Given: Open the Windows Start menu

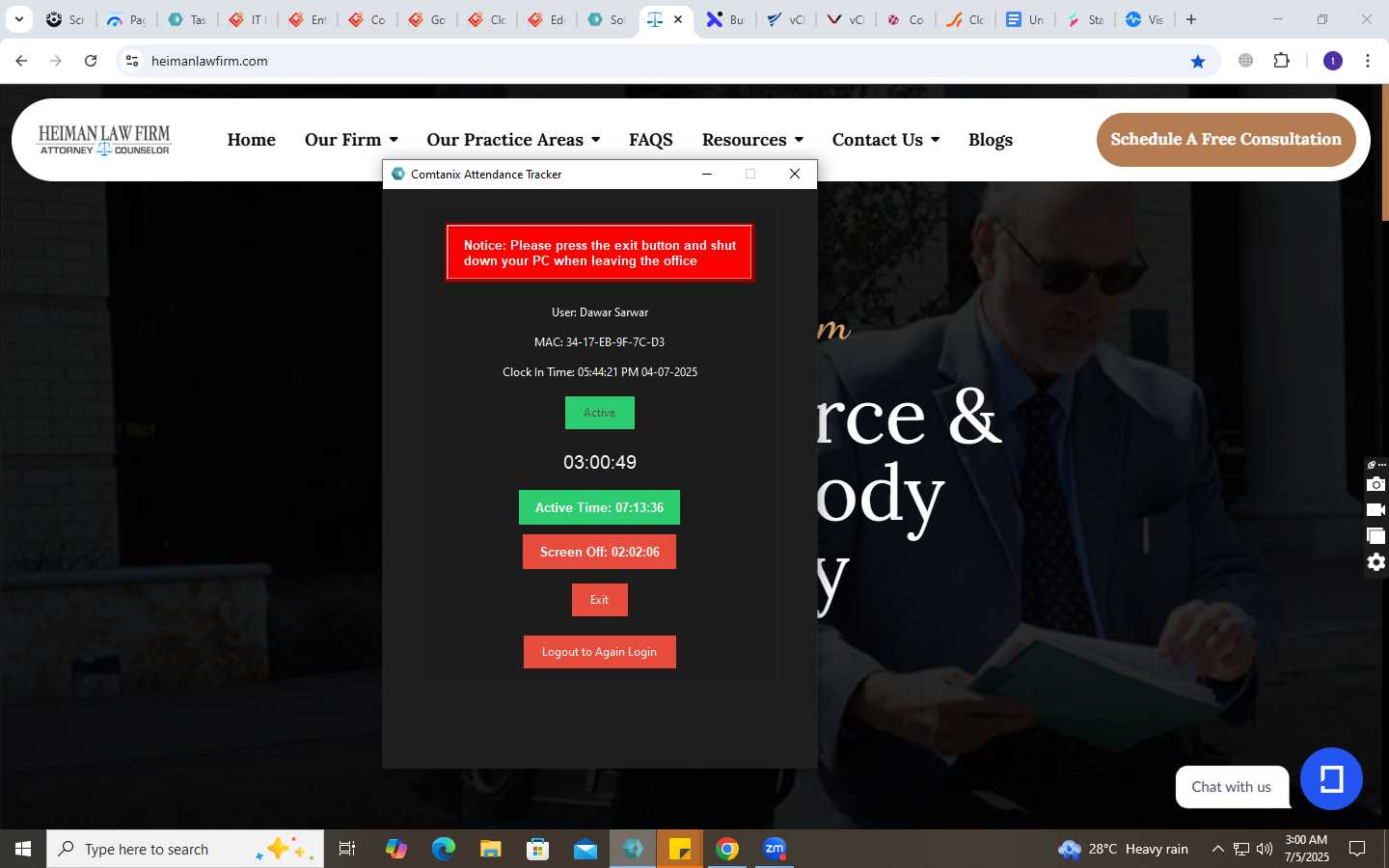Looking at the screenshot, I should click(x=23, y=849).
